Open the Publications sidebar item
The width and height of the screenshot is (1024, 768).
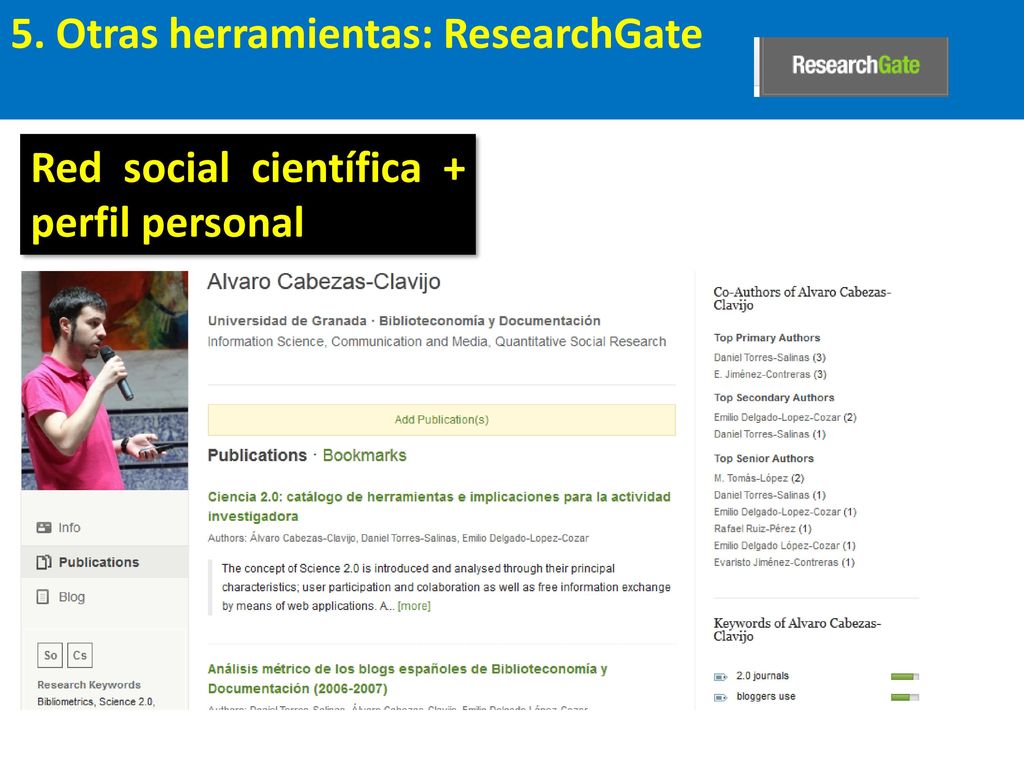[x=104, y=562]
